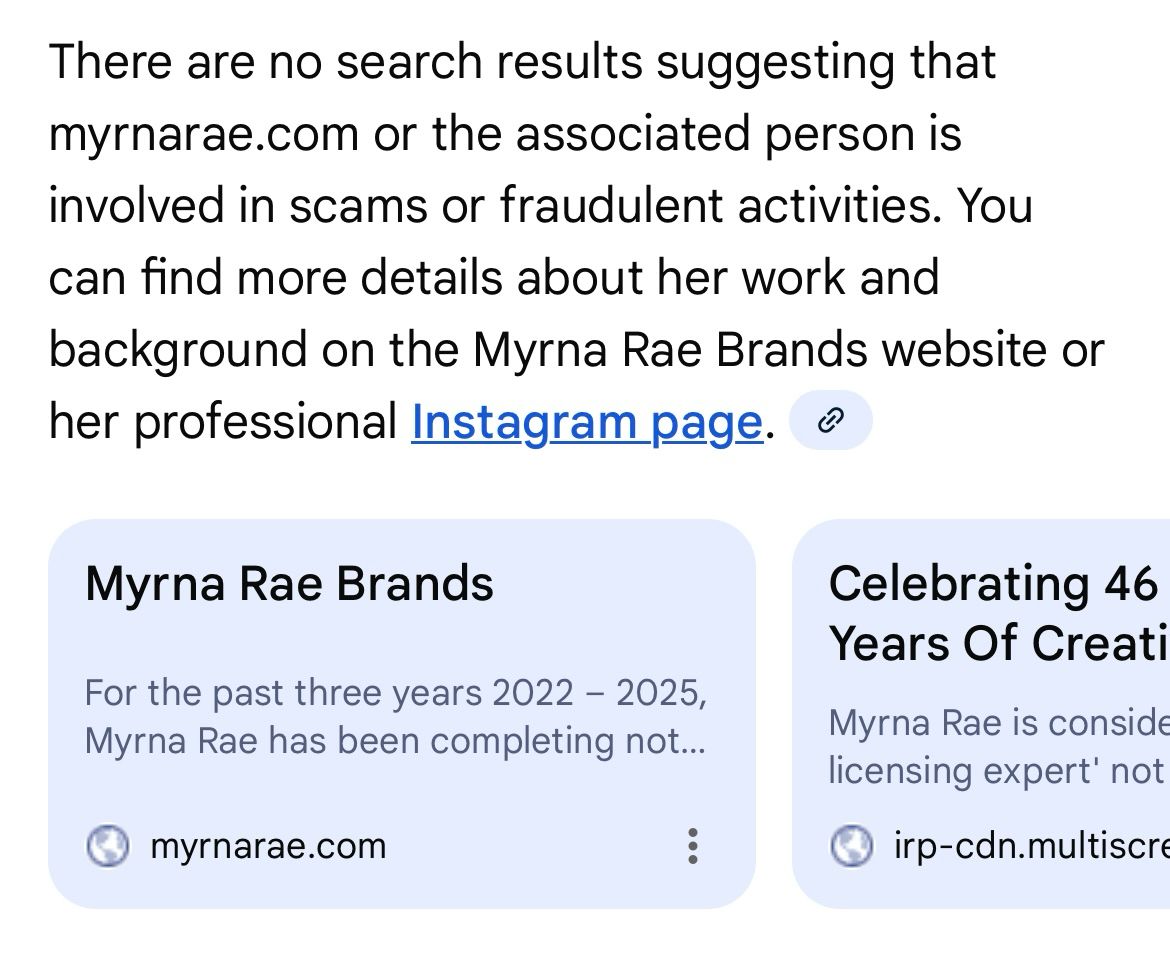Click the "For the past three years" snippet line

[x=395, y=693]
